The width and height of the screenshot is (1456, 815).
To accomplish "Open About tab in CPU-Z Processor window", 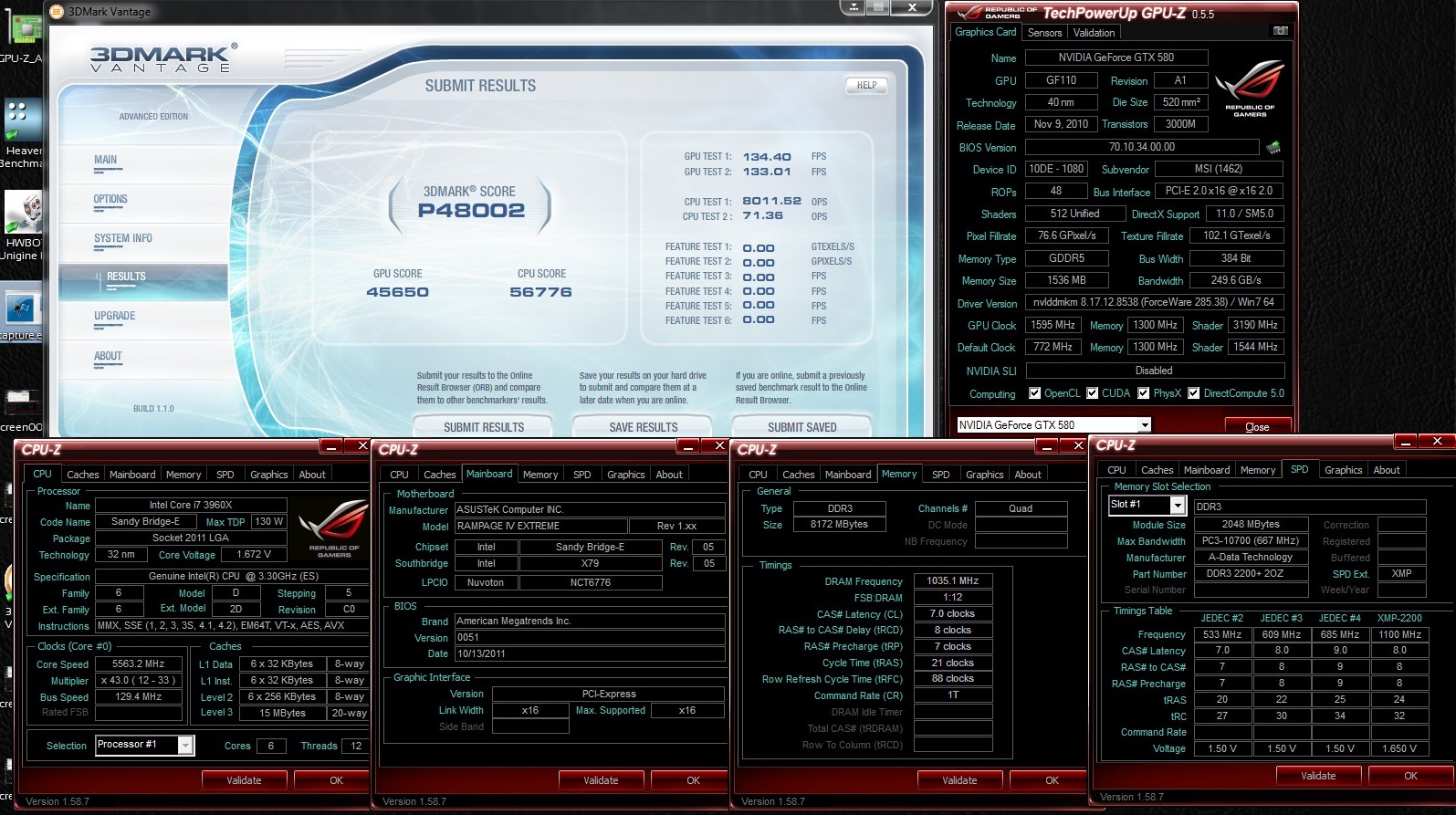I will click(312, 475).
